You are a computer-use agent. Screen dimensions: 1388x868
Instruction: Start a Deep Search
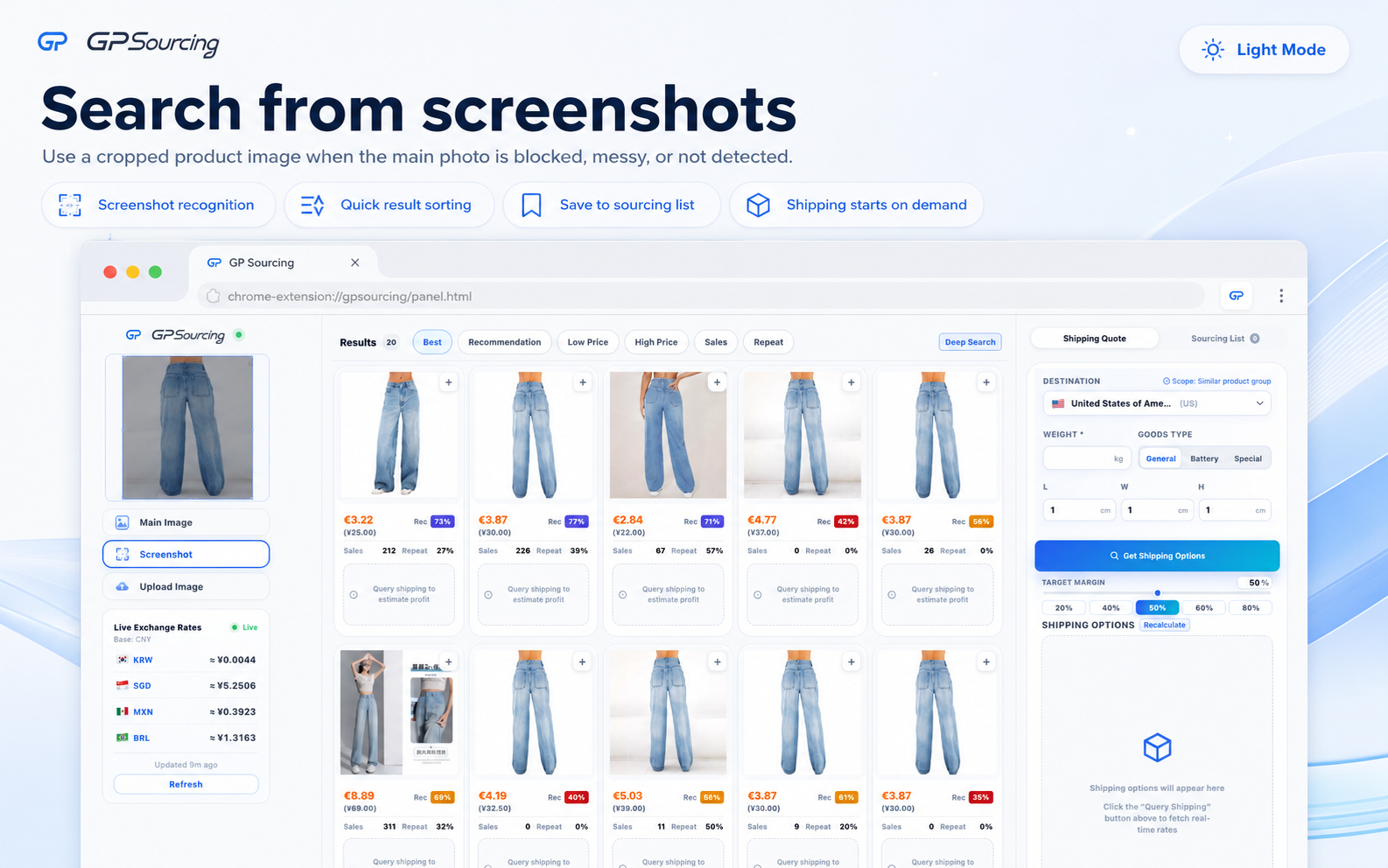coord(970,342)
